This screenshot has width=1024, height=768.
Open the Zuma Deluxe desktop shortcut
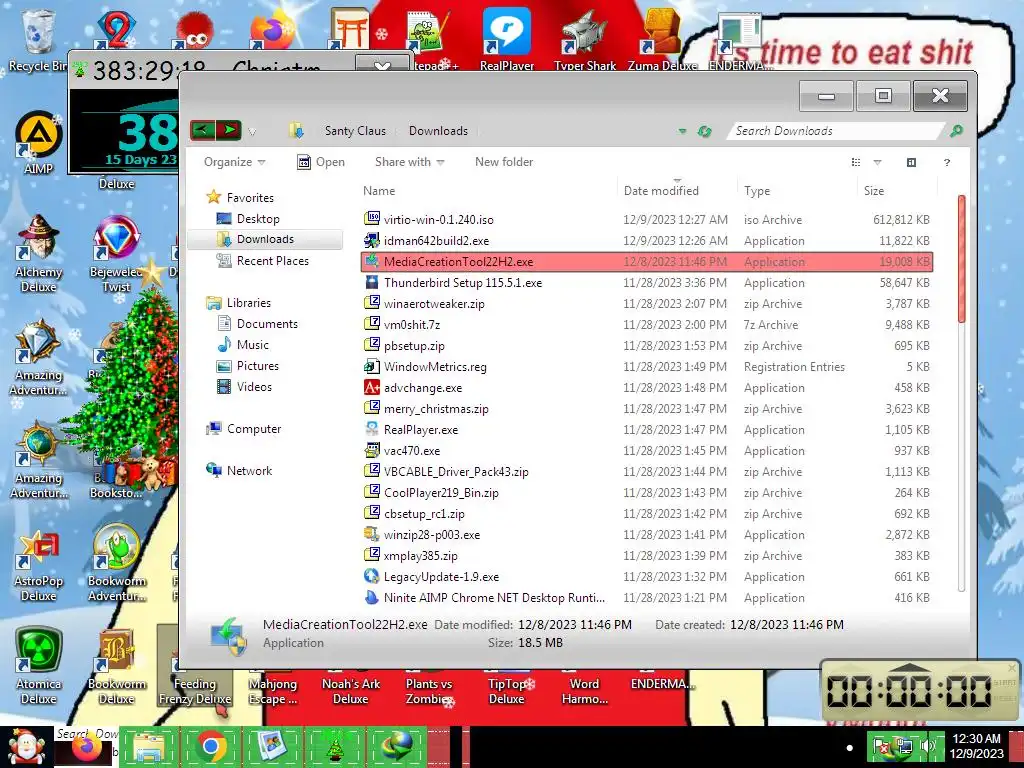(x=662, y=40)
